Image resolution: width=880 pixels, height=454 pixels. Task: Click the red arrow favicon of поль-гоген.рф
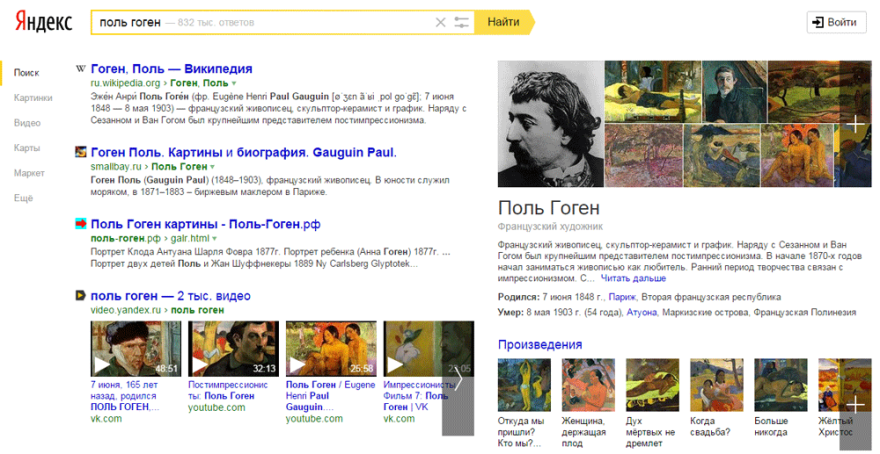point(81,224)
